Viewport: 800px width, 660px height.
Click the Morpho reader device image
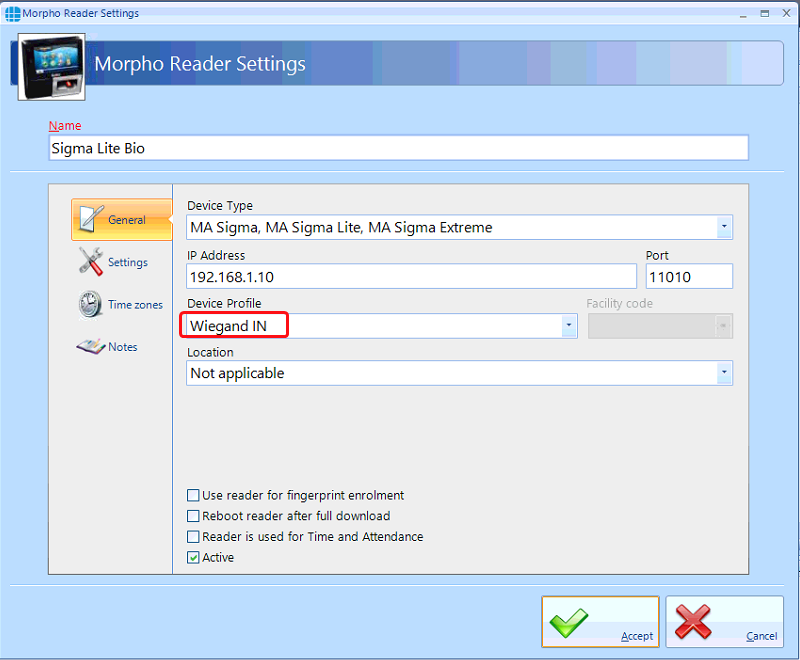tap(52, 67)
